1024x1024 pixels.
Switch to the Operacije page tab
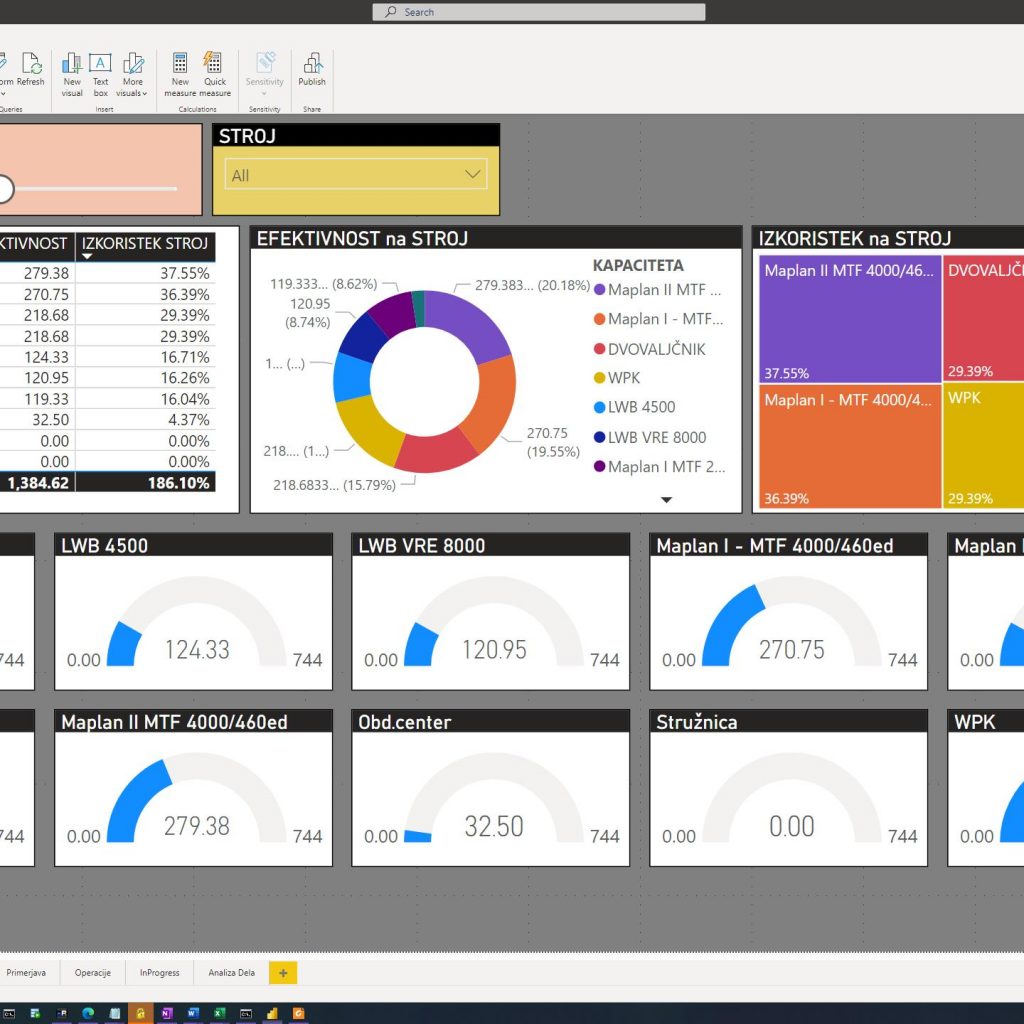[93, 972]
